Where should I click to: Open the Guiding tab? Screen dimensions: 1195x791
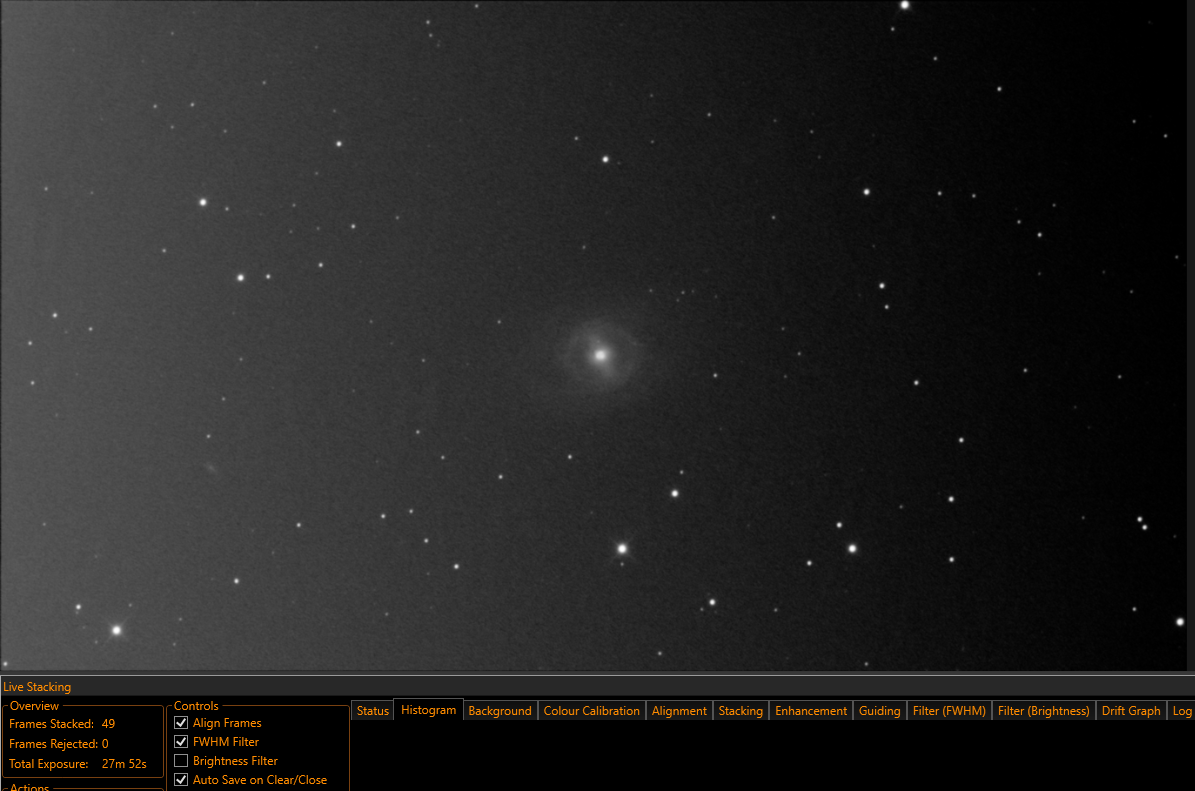point(879,710)
